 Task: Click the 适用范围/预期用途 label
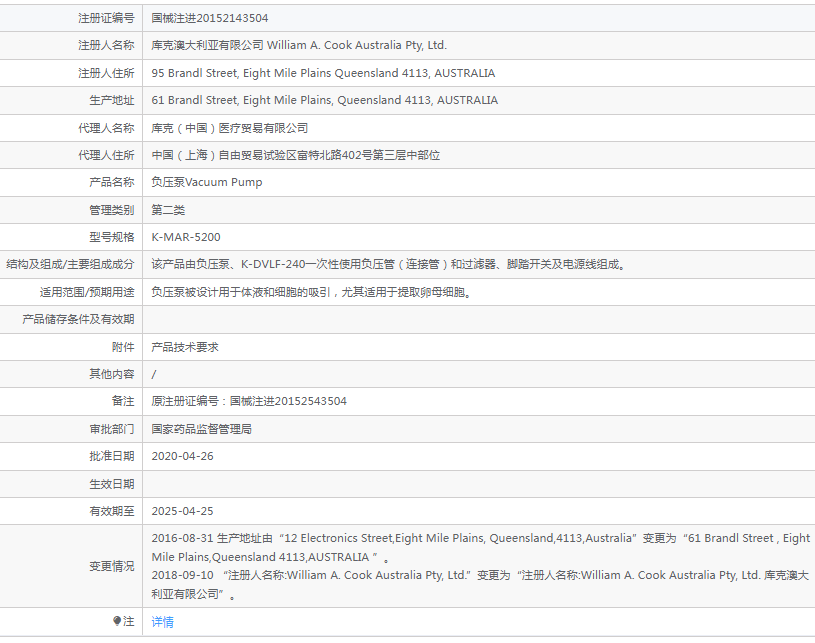point(87,292)
